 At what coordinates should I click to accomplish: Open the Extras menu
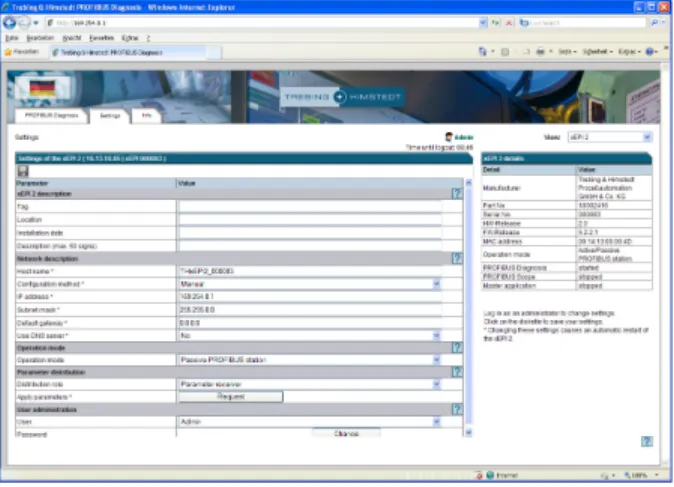click(x=130, y=38)
